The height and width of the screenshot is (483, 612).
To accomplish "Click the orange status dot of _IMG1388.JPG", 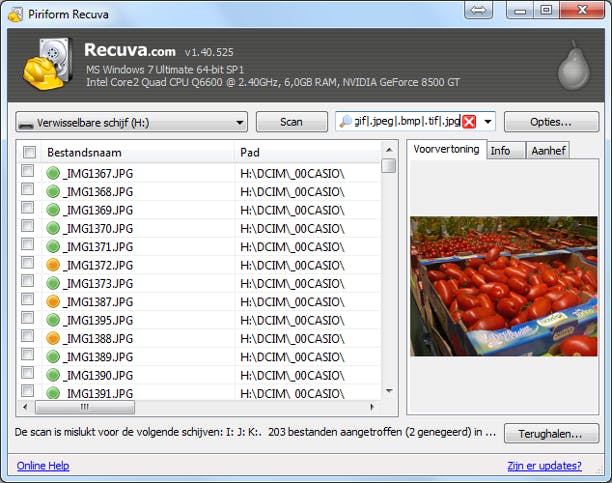I will tap(53, 338).
